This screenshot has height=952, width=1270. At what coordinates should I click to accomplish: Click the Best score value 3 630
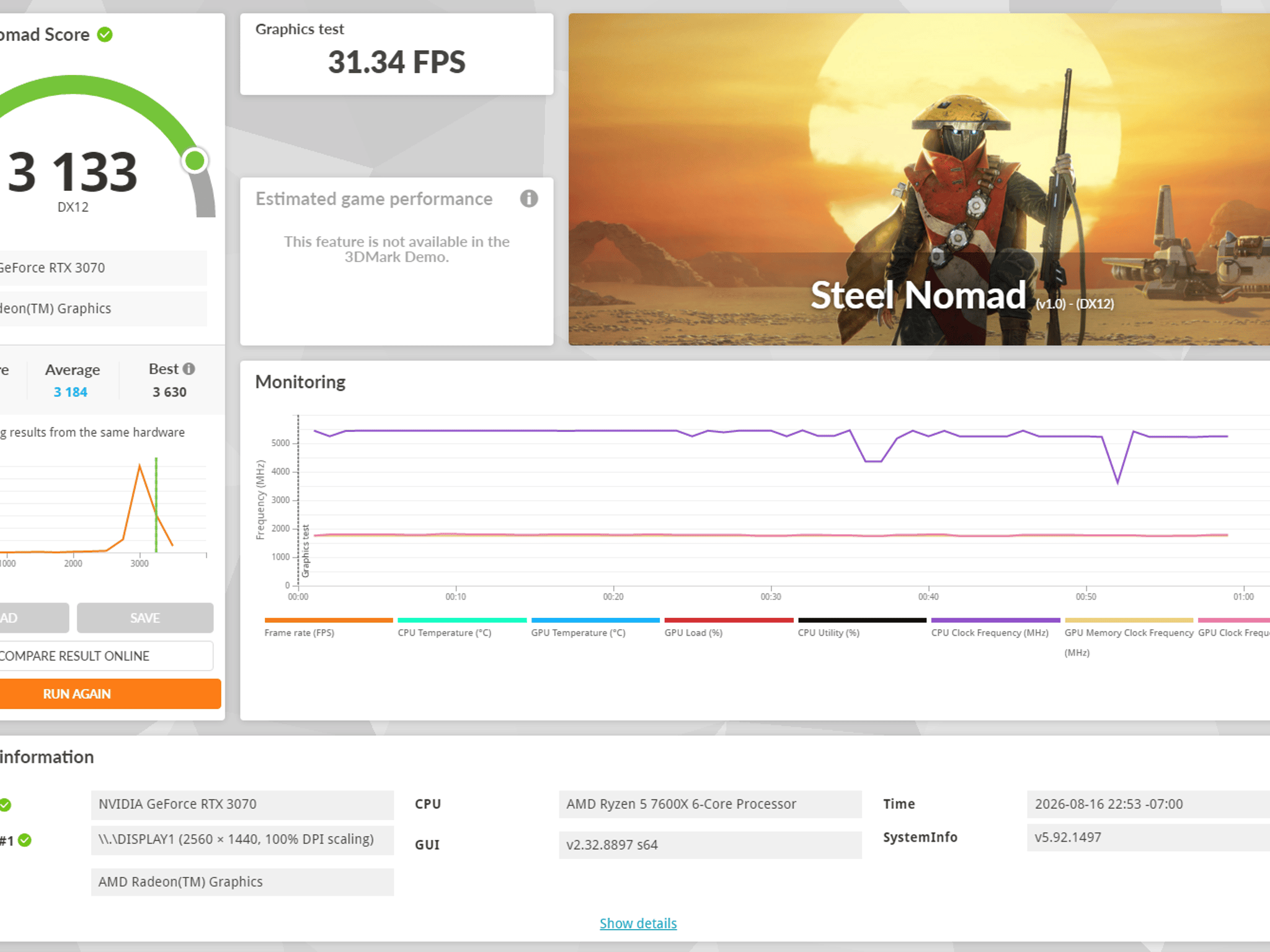(169, 392)
